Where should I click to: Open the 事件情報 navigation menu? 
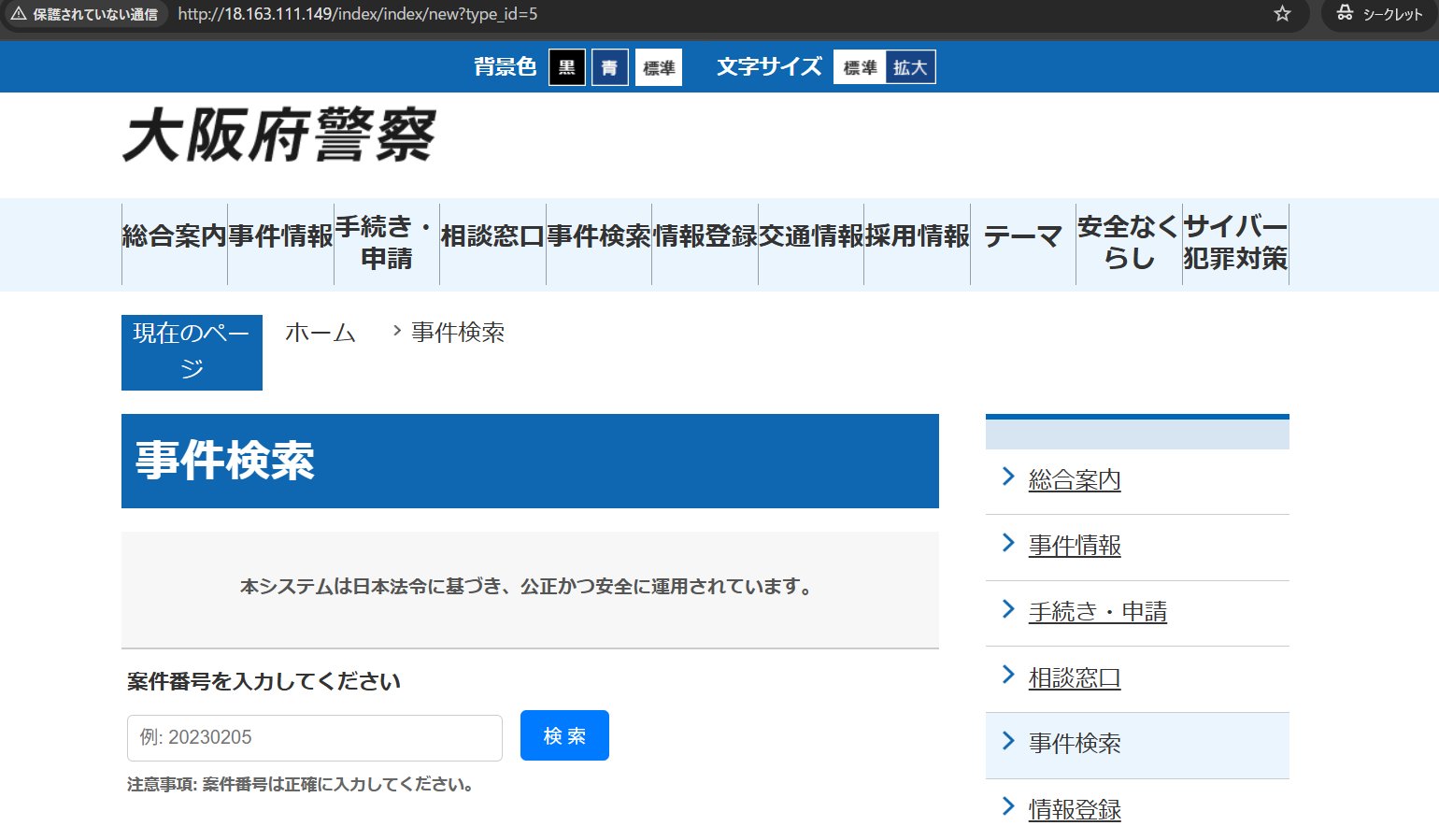(x=280, y=236)
